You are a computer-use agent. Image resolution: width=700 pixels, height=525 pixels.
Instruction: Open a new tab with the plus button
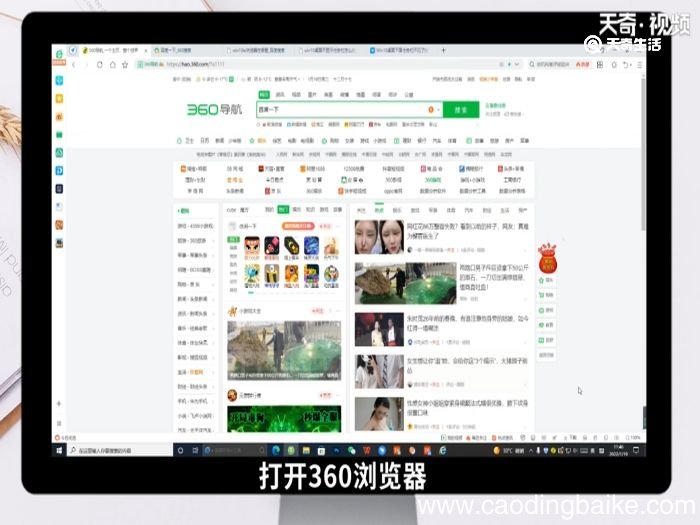click(x=443, y=50)
